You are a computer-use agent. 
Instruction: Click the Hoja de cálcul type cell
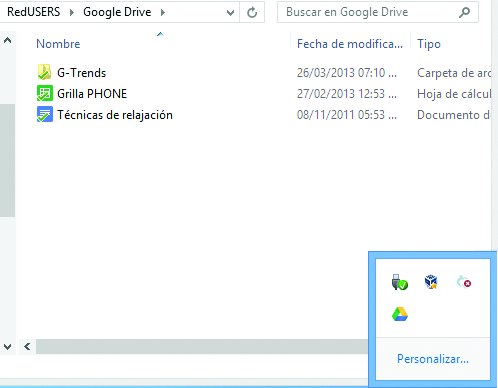[454, 94]
